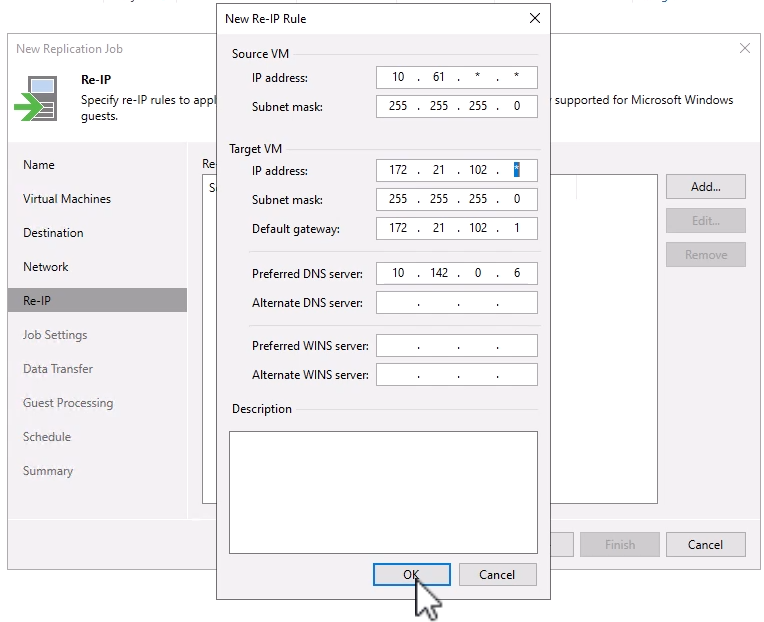Select the Re-IP step in sidebar
The image size is (764, 622).
[x=37, y=301]
